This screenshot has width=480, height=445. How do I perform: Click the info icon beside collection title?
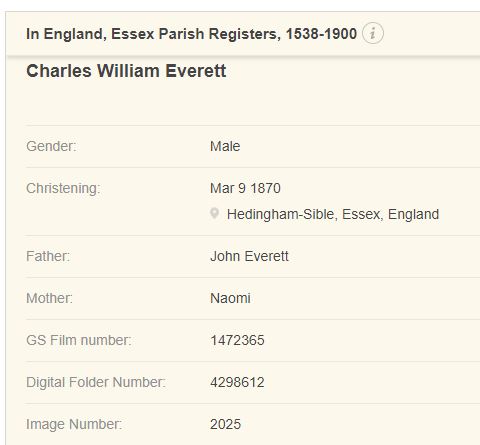coord(373,33)
